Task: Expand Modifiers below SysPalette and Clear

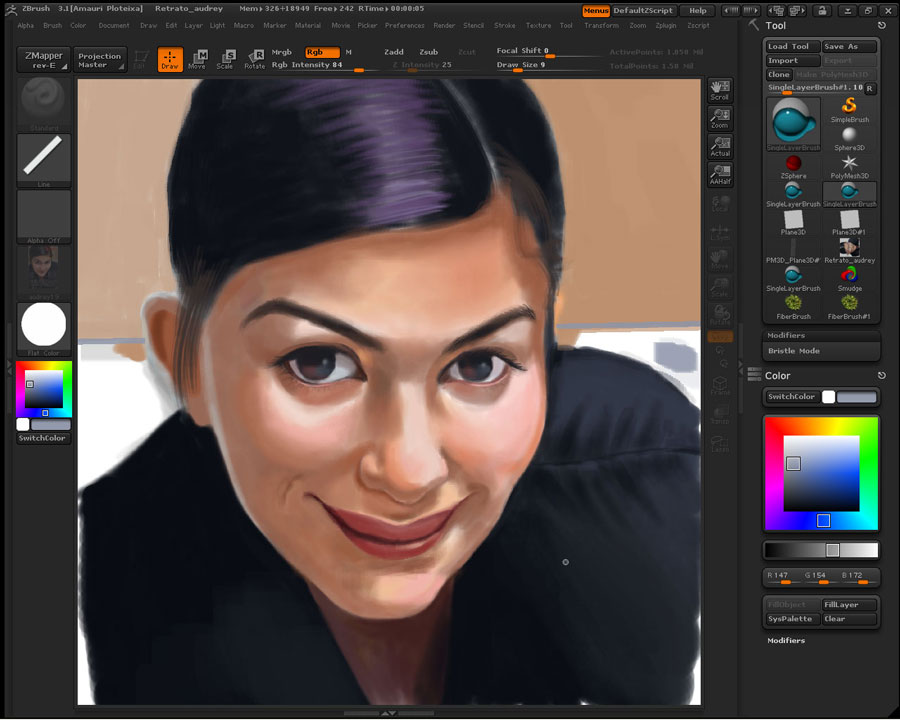Action: pyautogui.click(x=786, y=640)
